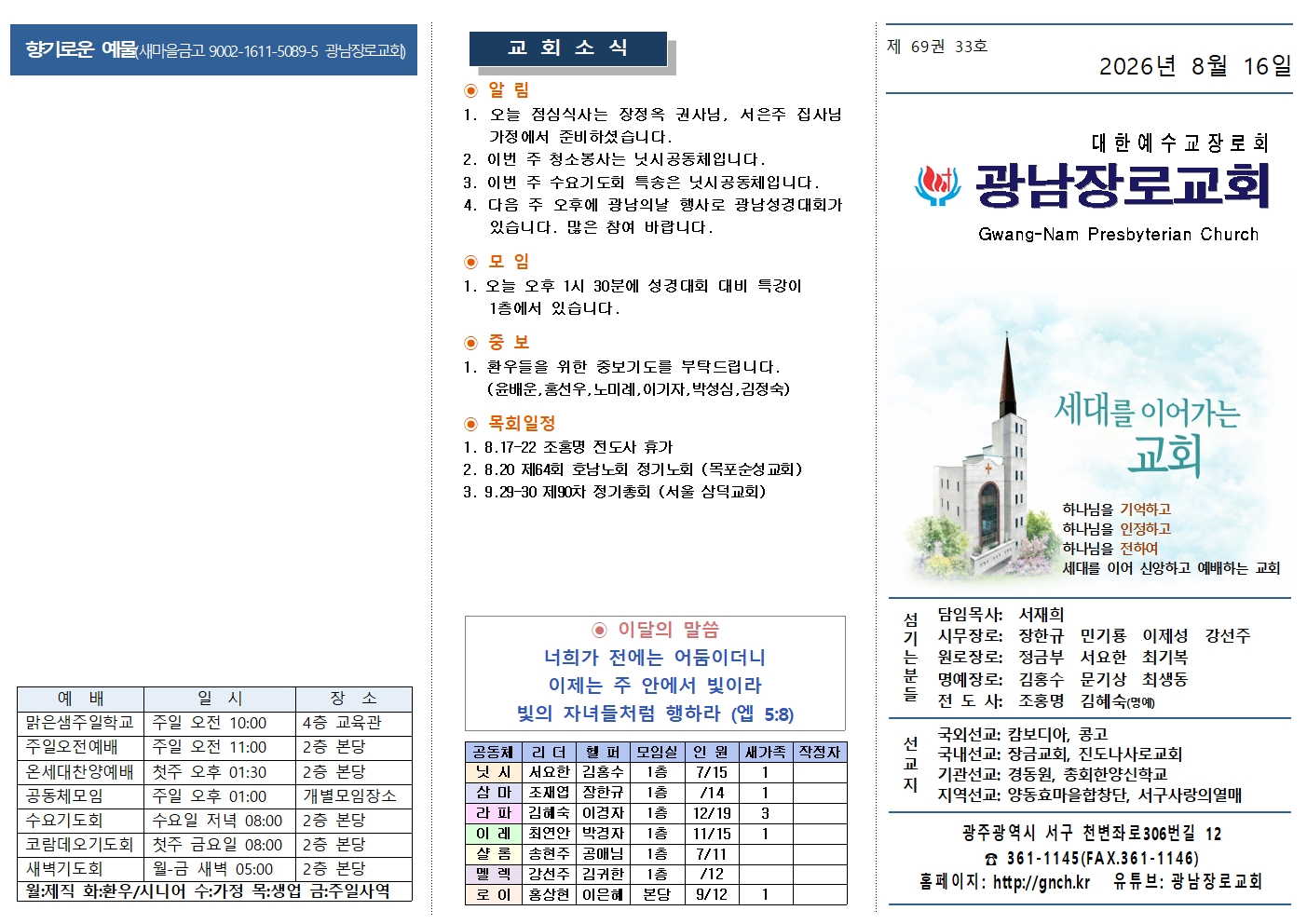This screenshot has width=1307, height=924.
Task: Select the address "광주광역시 서구 천변좌로306번길 12"
Action: (1091, 834)
